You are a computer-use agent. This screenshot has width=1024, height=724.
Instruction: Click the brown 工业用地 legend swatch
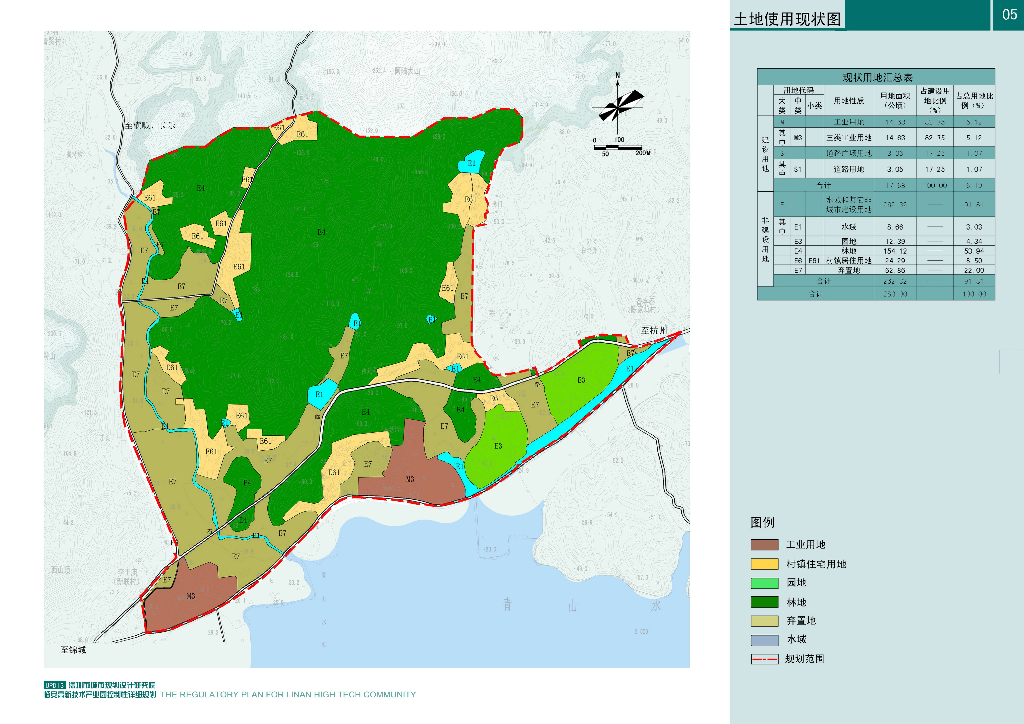pyautogui.click(x=765, y=545)
